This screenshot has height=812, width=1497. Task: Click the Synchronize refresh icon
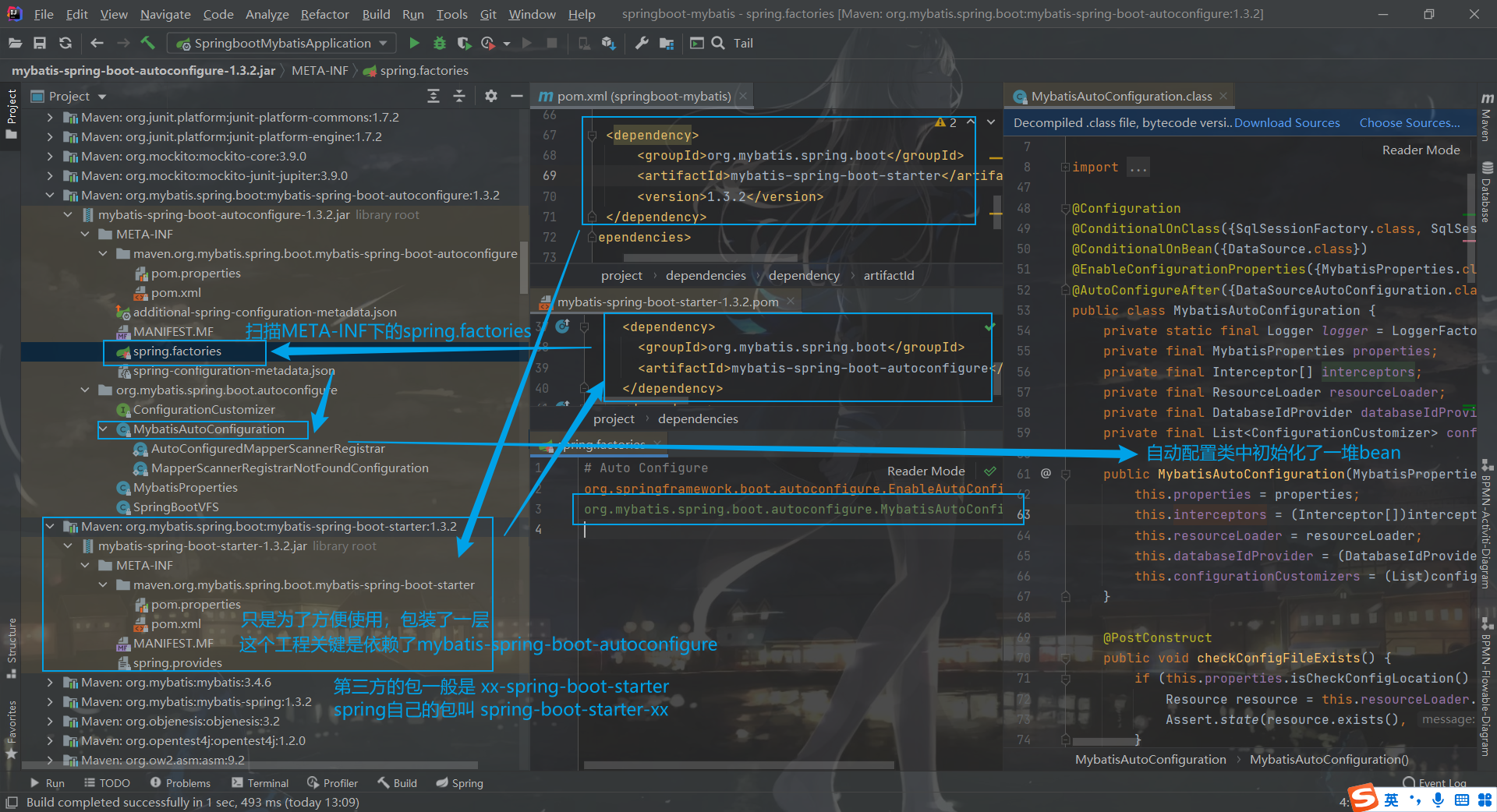[x=65, y=43]
